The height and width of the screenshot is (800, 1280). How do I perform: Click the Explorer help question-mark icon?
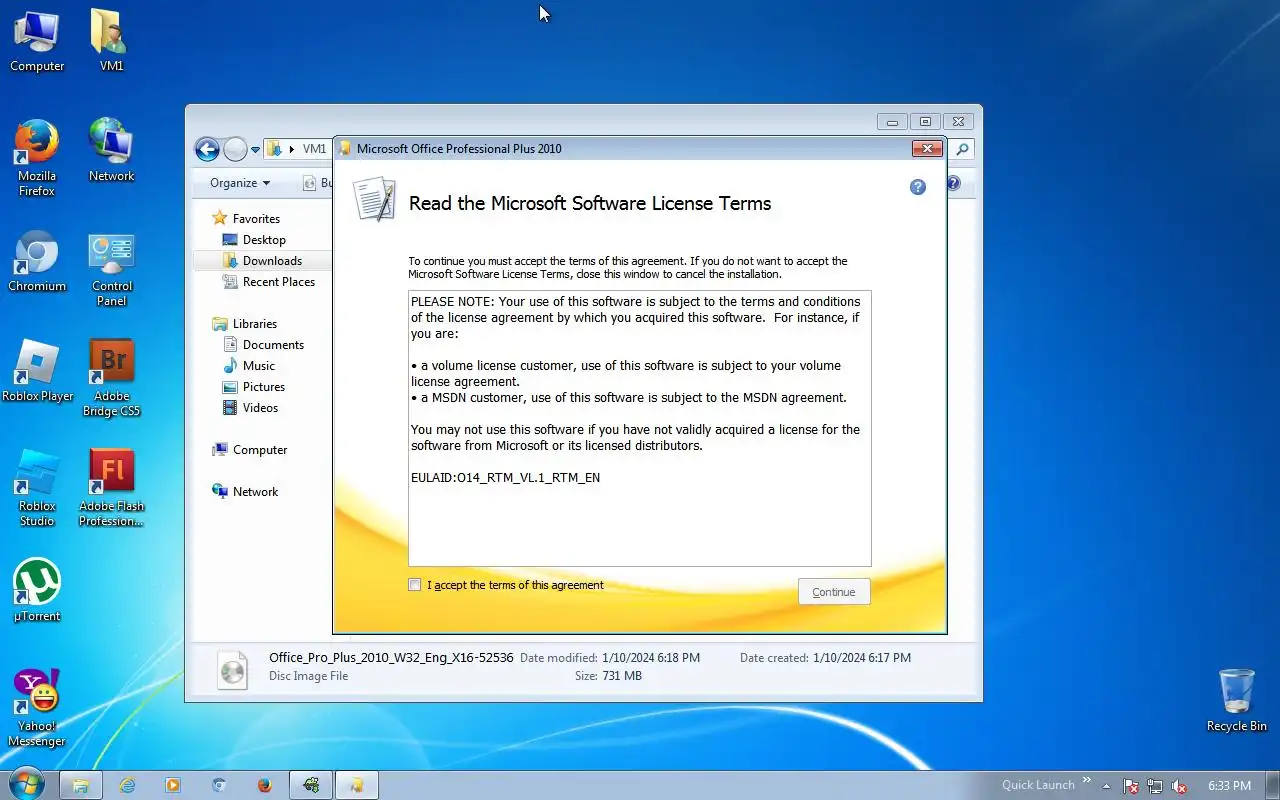953,183
